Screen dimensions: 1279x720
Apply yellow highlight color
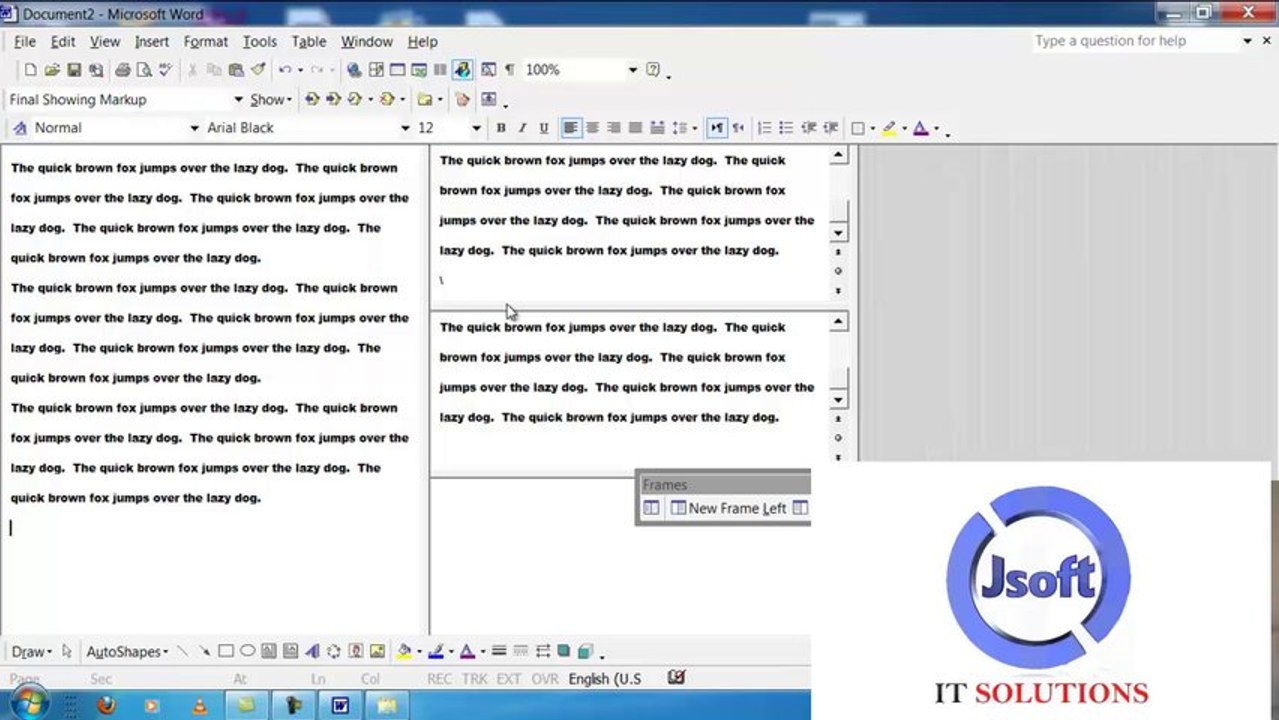(889, 128)
